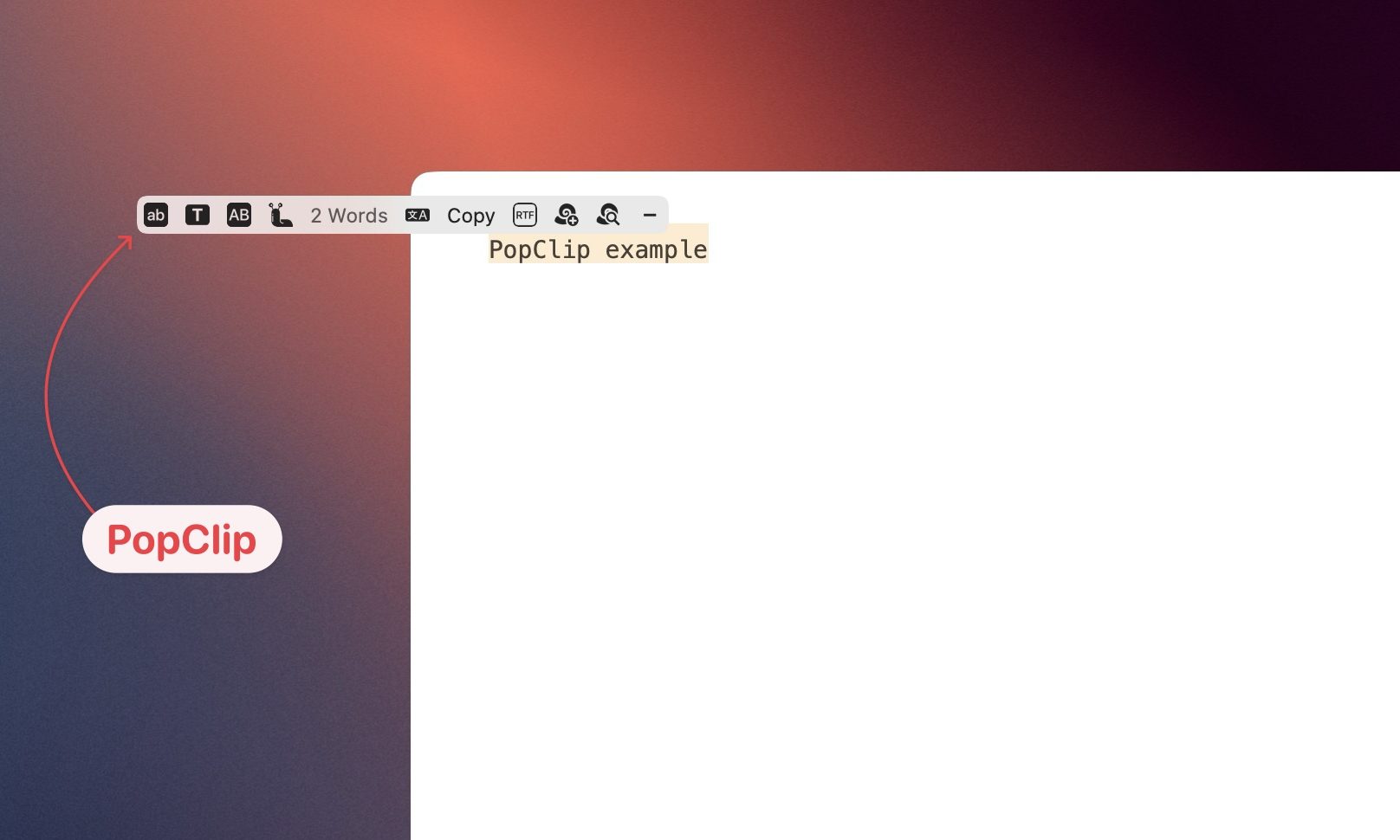
Task: Click the snail with magnifier icon
Action: point(608,215)
